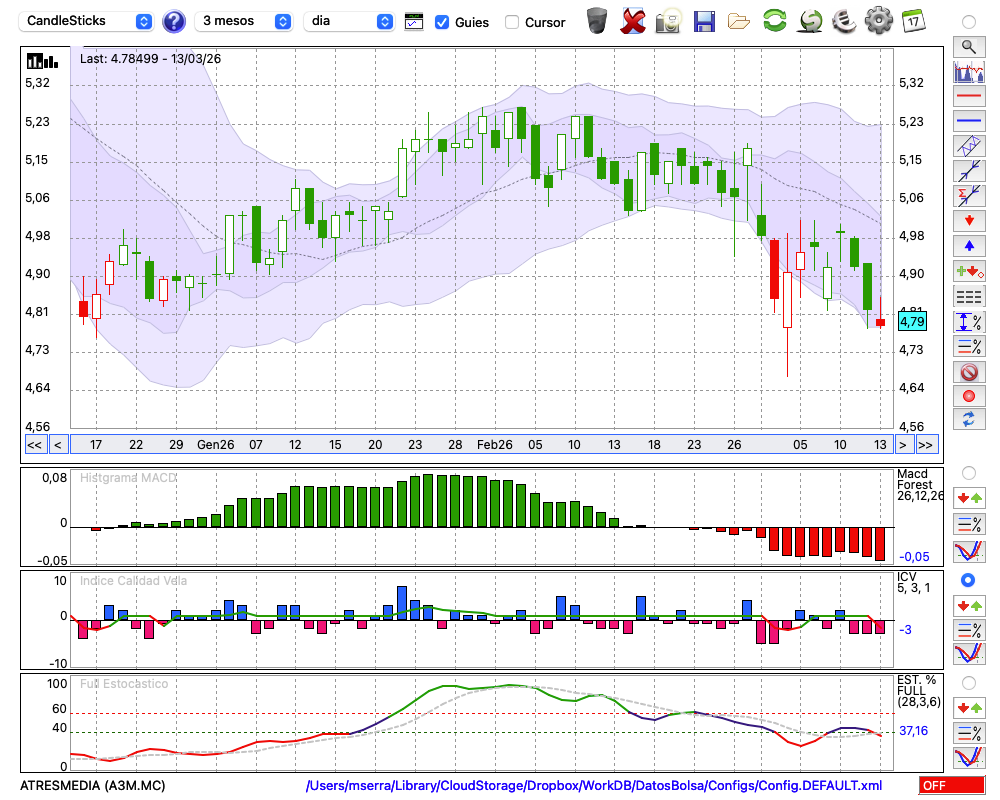Select the blue horizontal line tool
The image size is (1000, 800).
click(x=969, y=121)
